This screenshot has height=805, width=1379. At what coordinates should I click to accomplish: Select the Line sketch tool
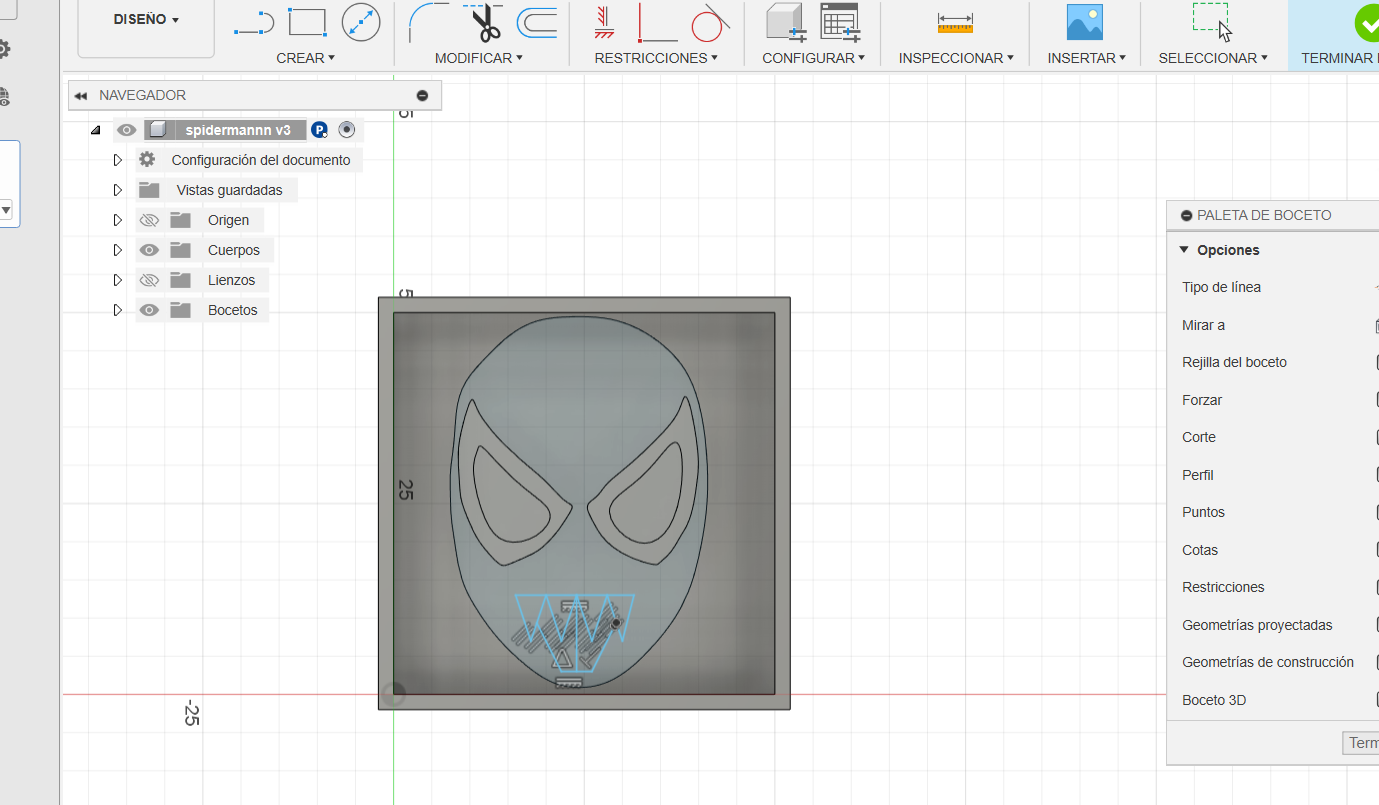tap(254, 22)
